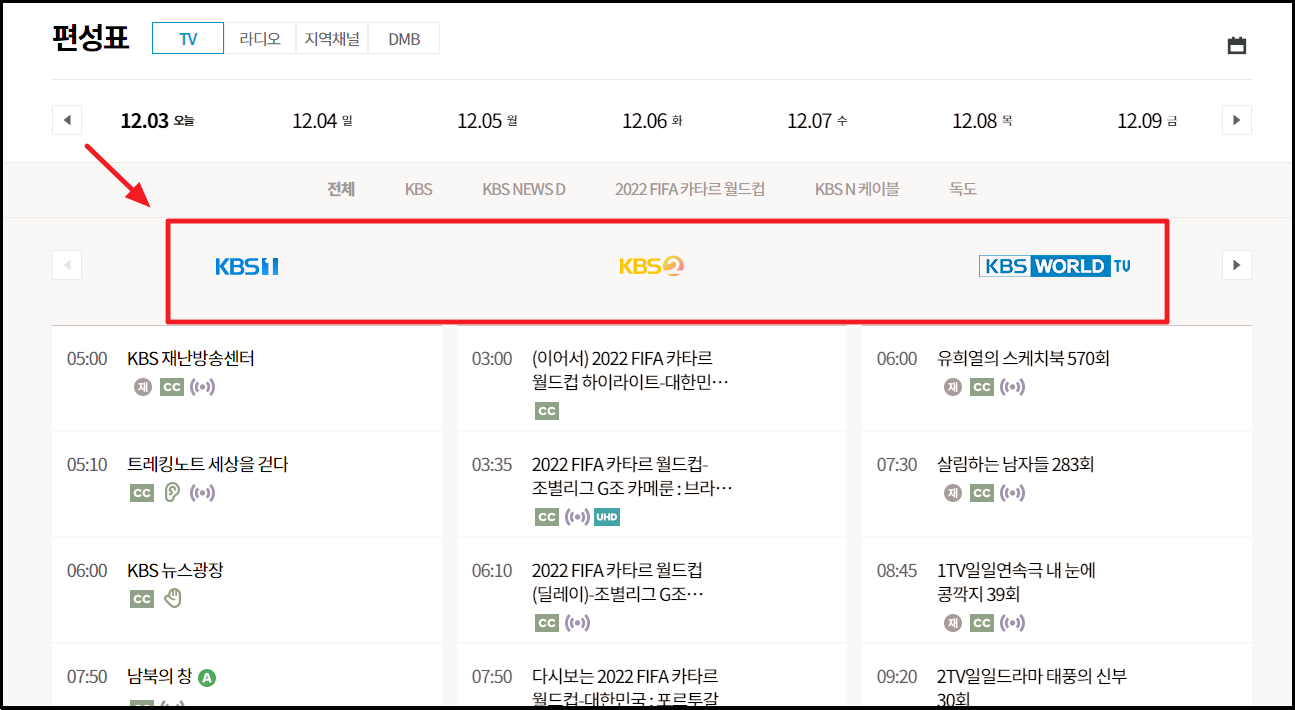Screen dimensions: 1295x710
Task: Switch to the TV tab
Action: (188, 39)
